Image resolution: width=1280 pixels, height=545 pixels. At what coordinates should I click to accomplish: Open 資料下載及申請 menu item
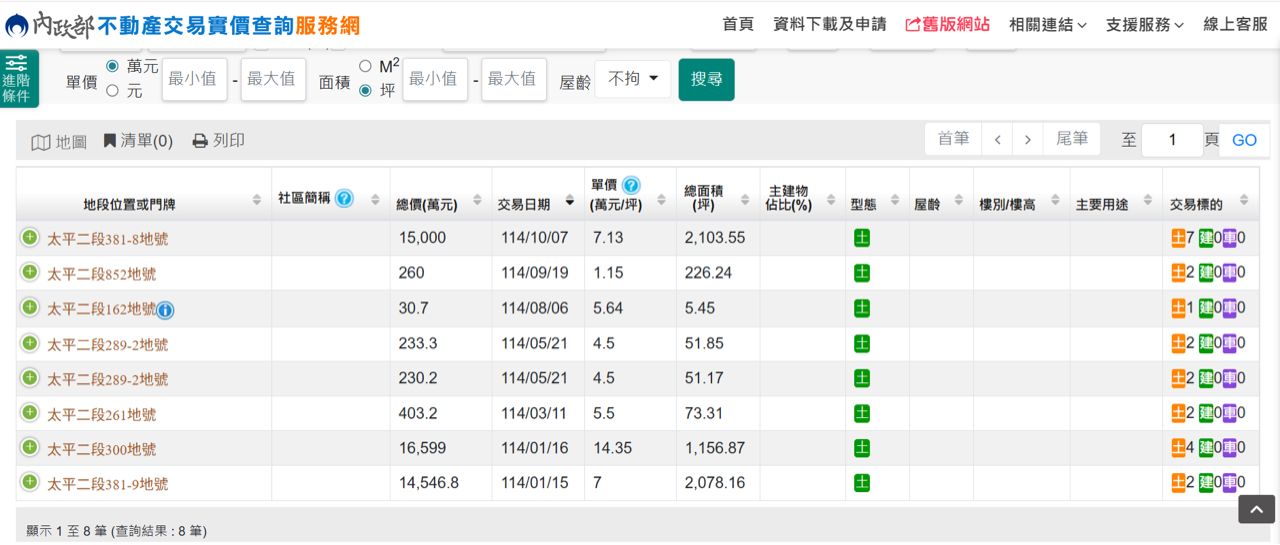pos(829,25)
